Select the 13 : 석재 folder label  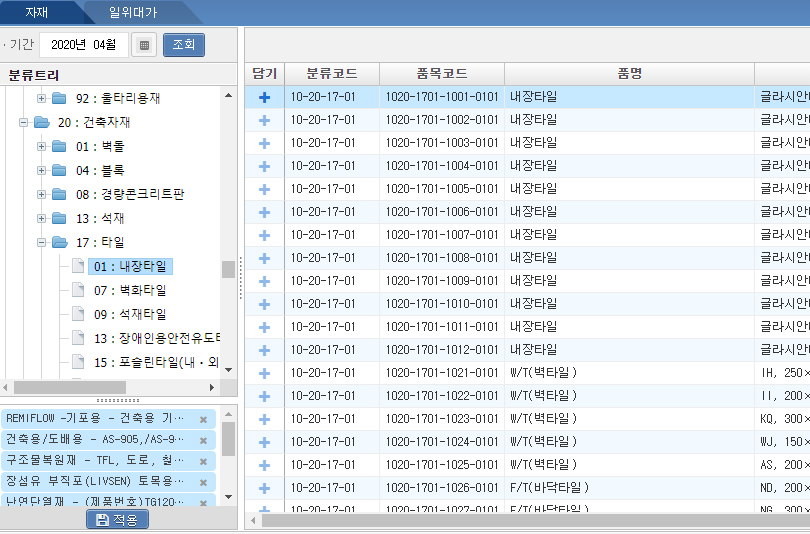100,218
